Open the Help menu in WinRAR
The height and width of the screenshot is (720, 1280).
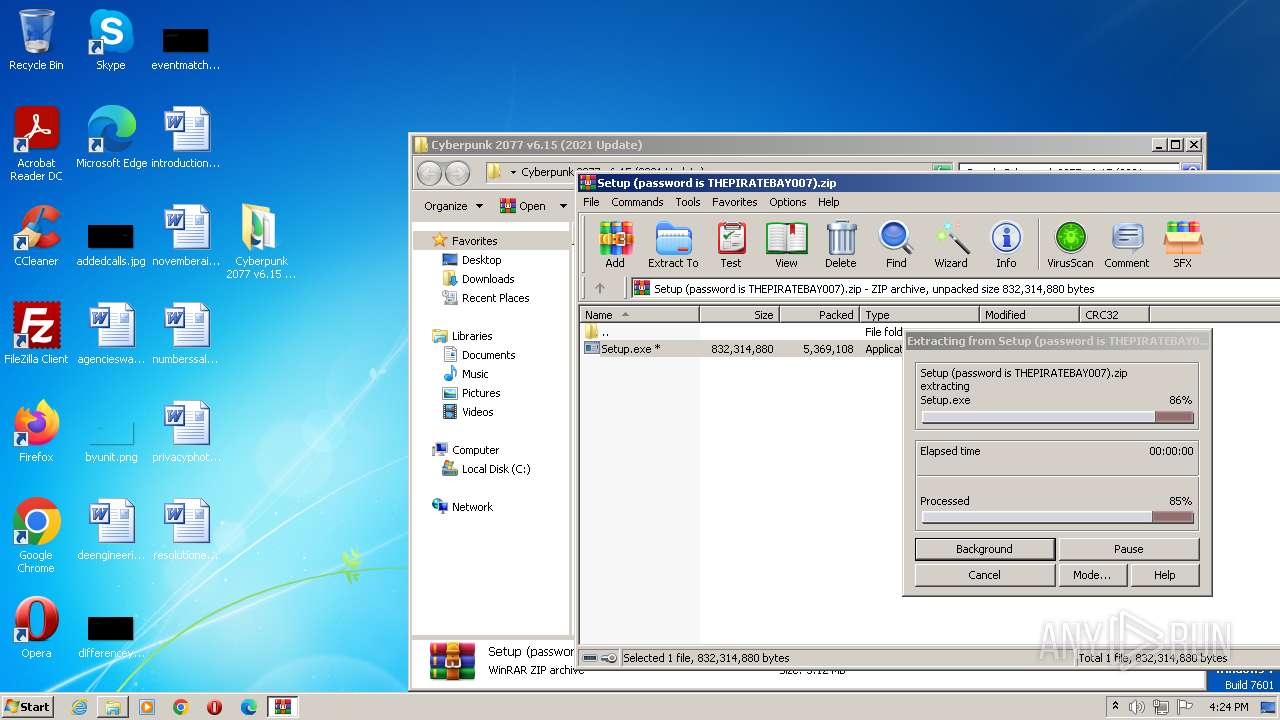point(829,202)
